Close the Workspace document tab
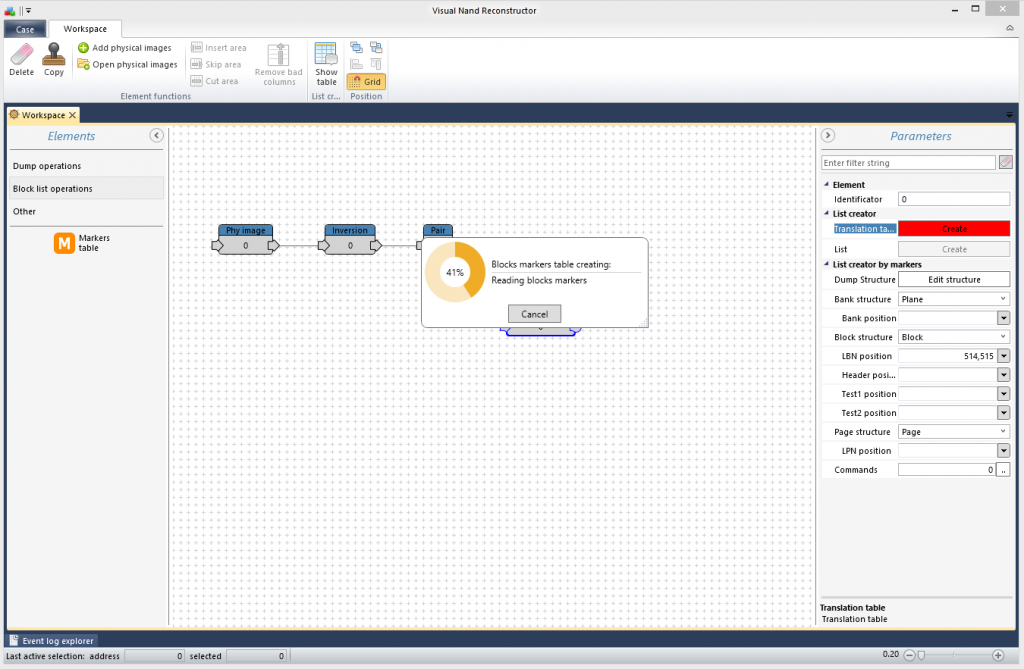This screenshot has height=669, width=1024. (x=72, y=115)
